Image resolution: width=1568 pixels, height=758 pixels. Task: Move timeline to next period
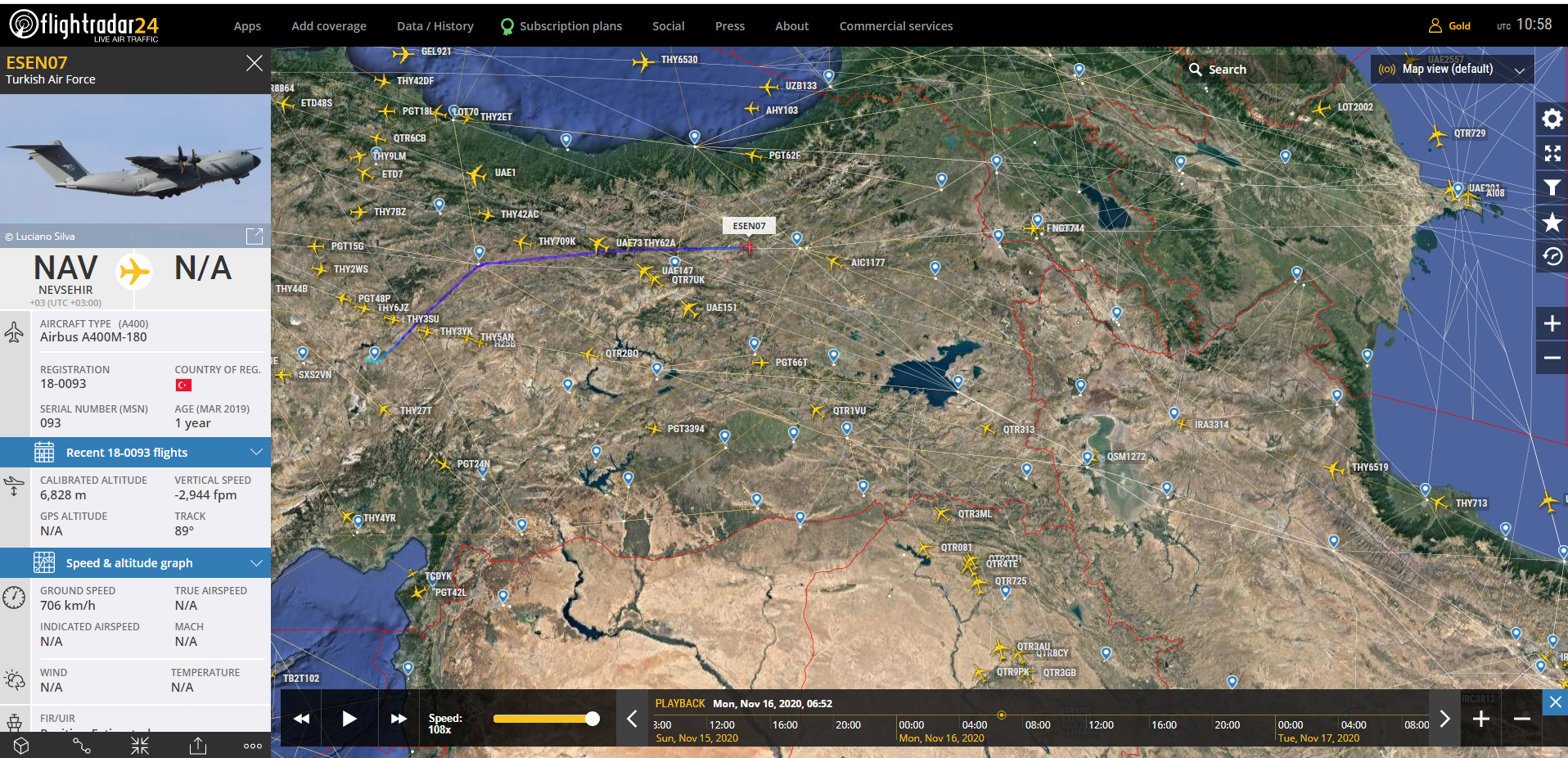pyautogui.click(x=1444, y=719)
